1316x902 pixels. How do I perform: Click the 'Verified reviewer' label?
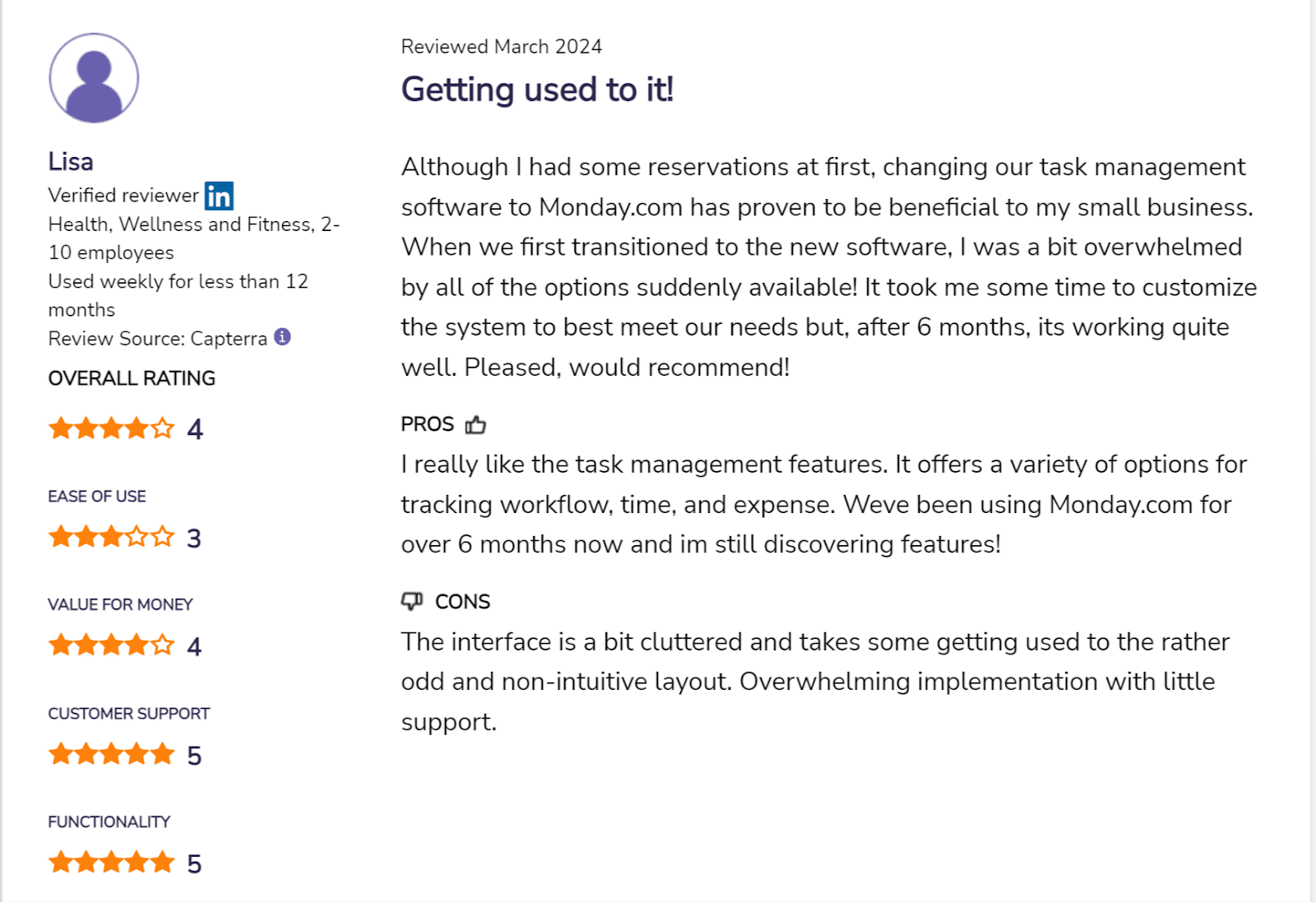pyautogui.click(x=123, y=196)
